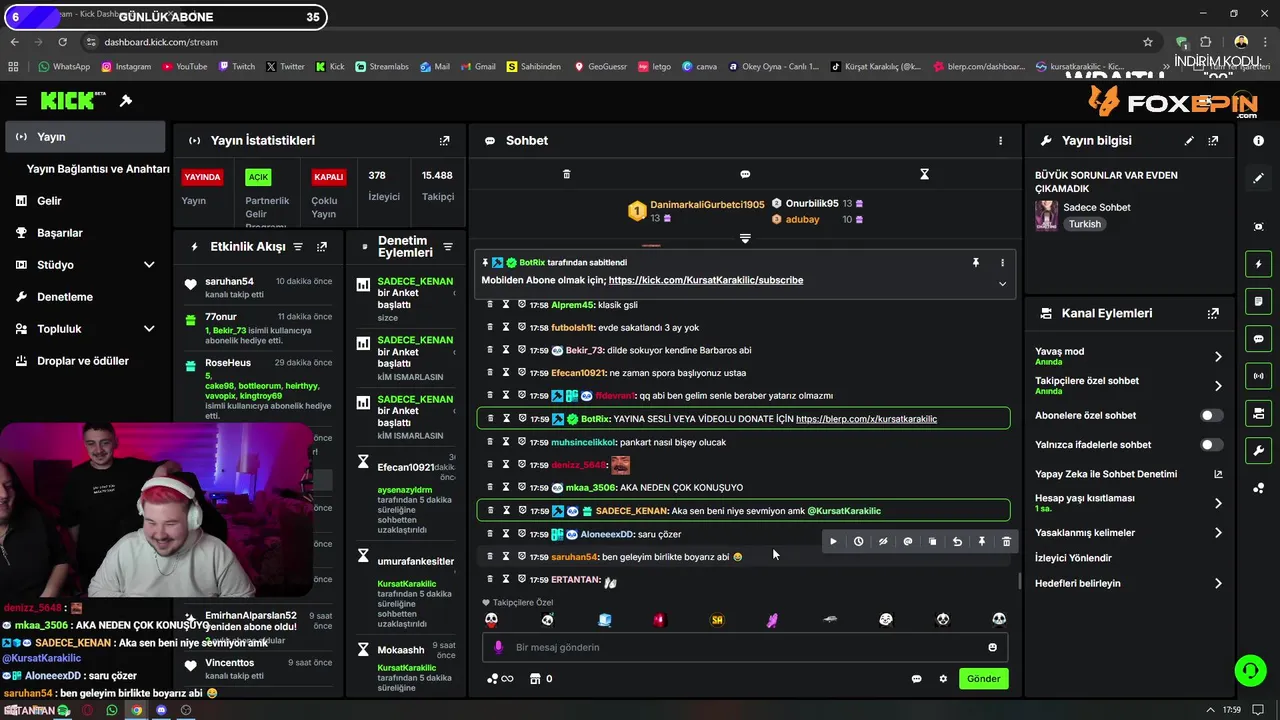
Task: Click the document icon in the right sidebar
Action: click(x=1258, y=301)
